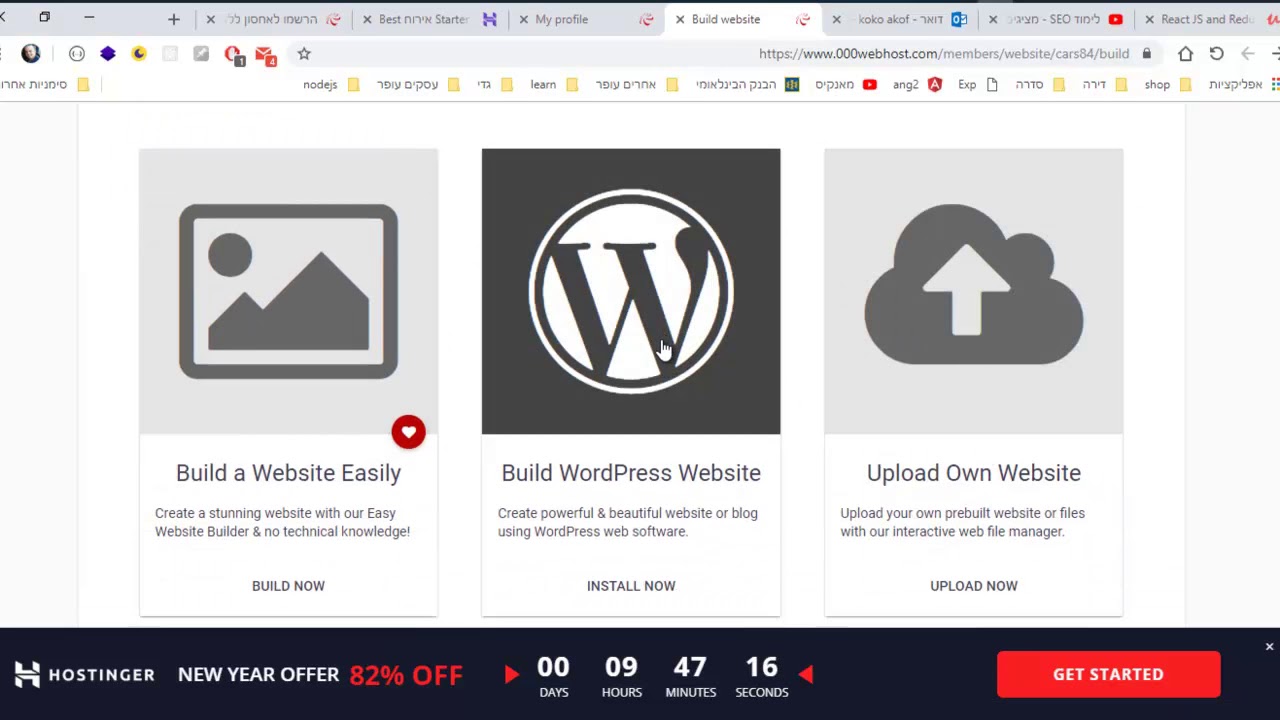Click the WordPress logo card image

(x=631, y=291)
